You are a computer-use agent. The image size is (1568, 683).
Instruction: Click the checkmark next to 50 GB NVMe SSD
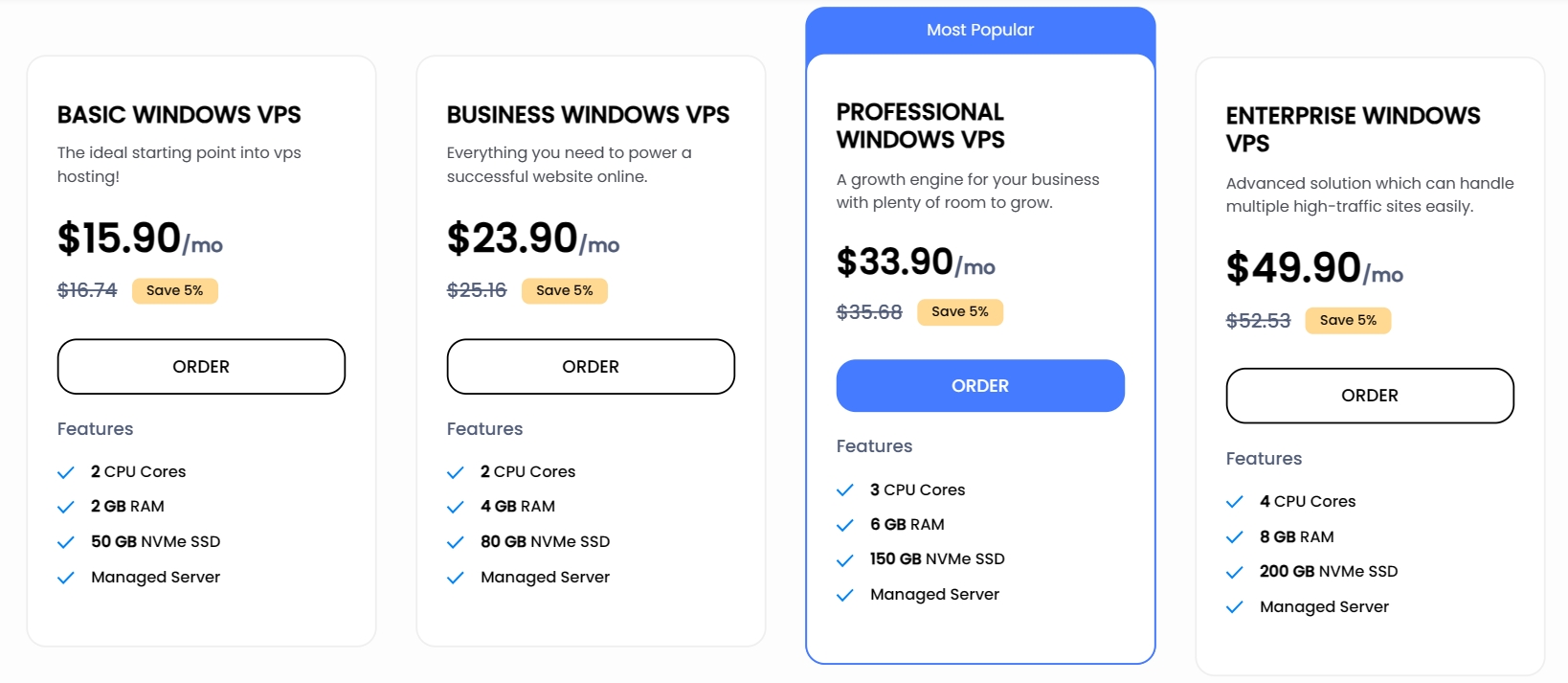(67, 542)
